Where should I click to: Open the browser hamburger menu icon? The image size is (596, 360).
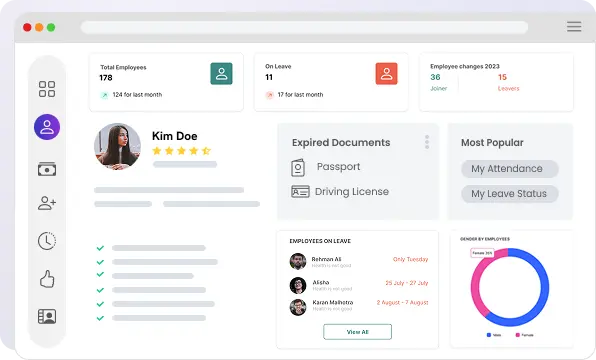(574, 27)
